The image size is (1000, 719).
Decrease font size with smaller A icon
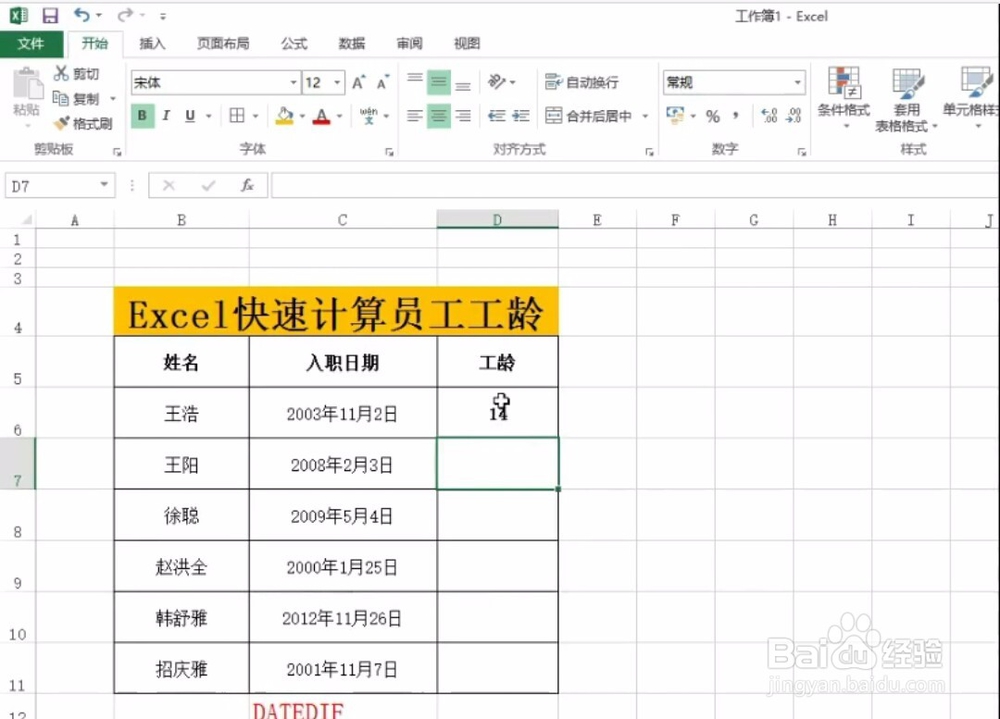[383, 82]
